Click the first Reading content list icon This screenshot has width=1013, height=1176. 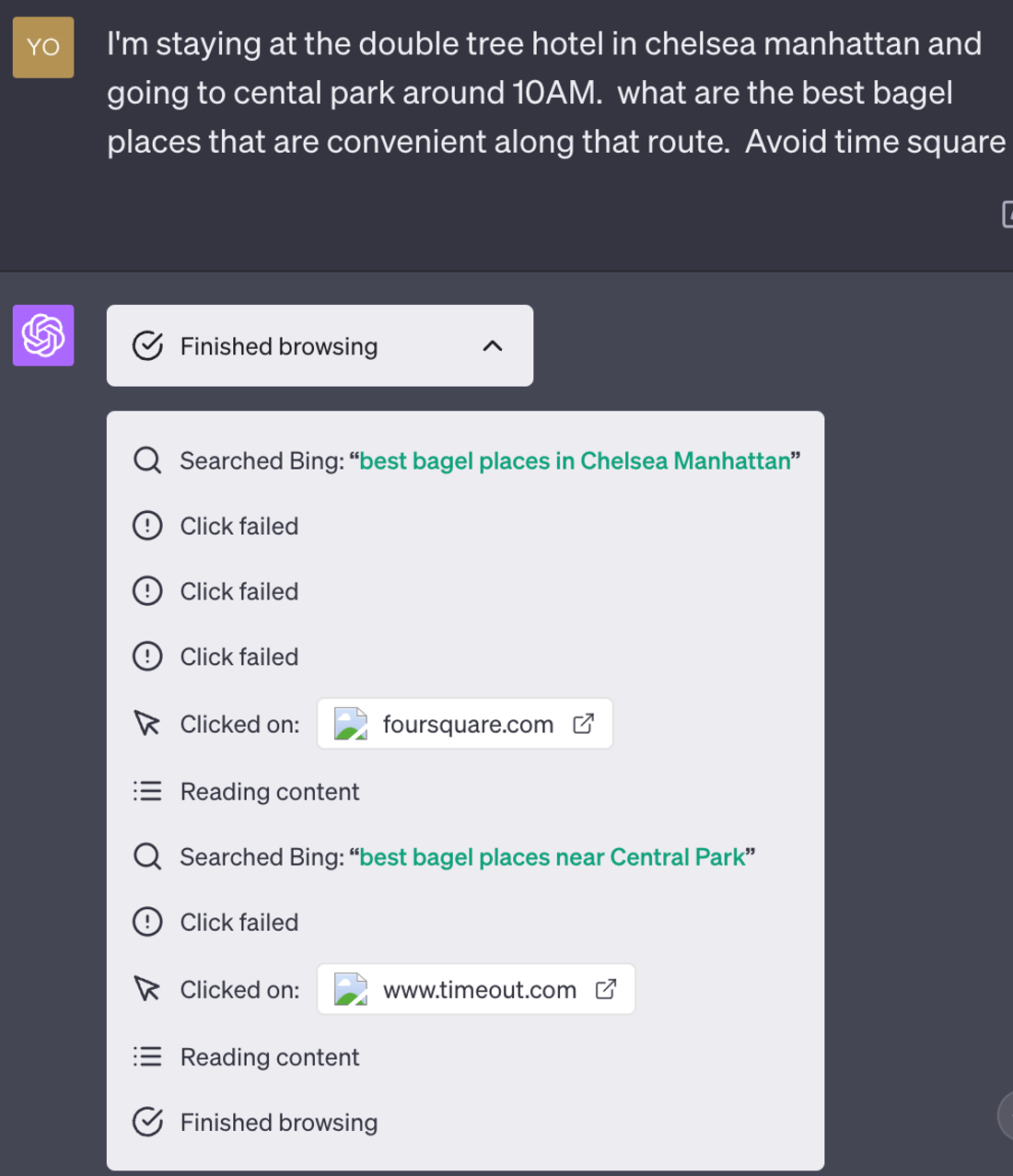pyautogui.click(x=147, y=791)
